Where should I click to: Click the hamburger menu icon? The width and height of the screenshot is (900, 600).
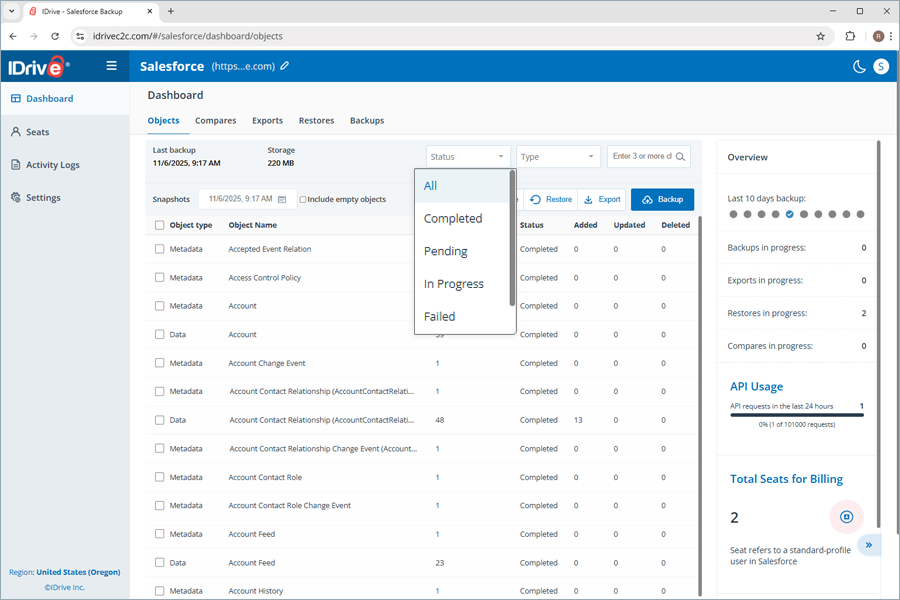pyautogui.click(x=111, y=66)
